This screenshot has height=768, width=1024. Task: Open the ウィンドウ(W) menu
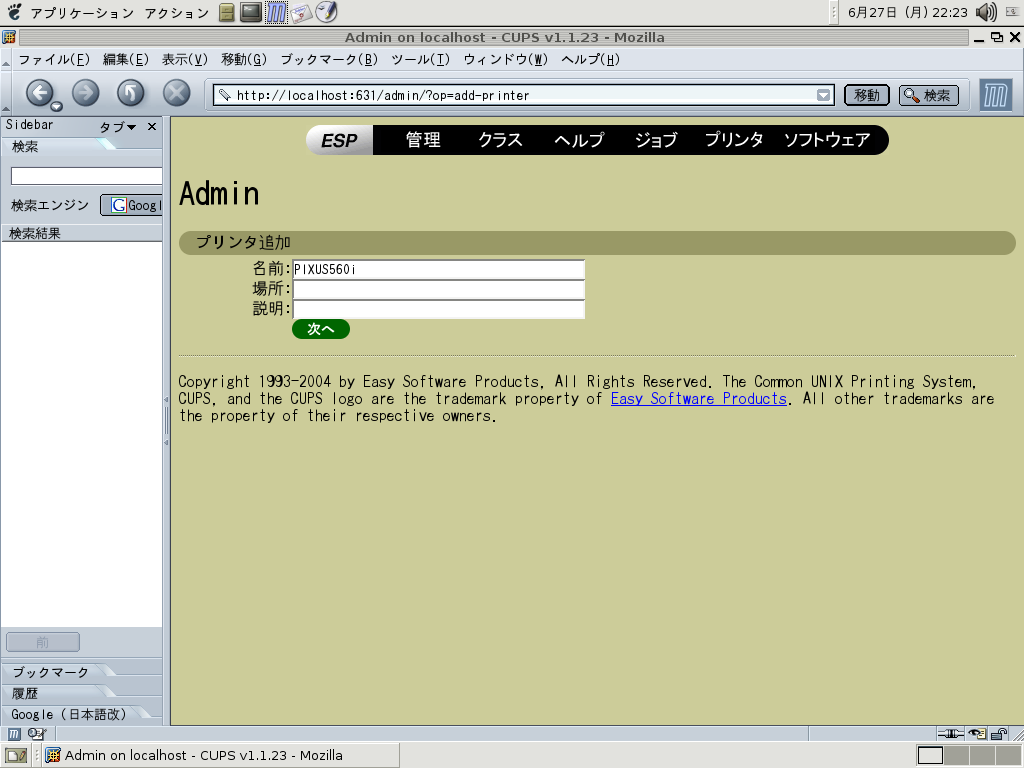tap(505, 60)
